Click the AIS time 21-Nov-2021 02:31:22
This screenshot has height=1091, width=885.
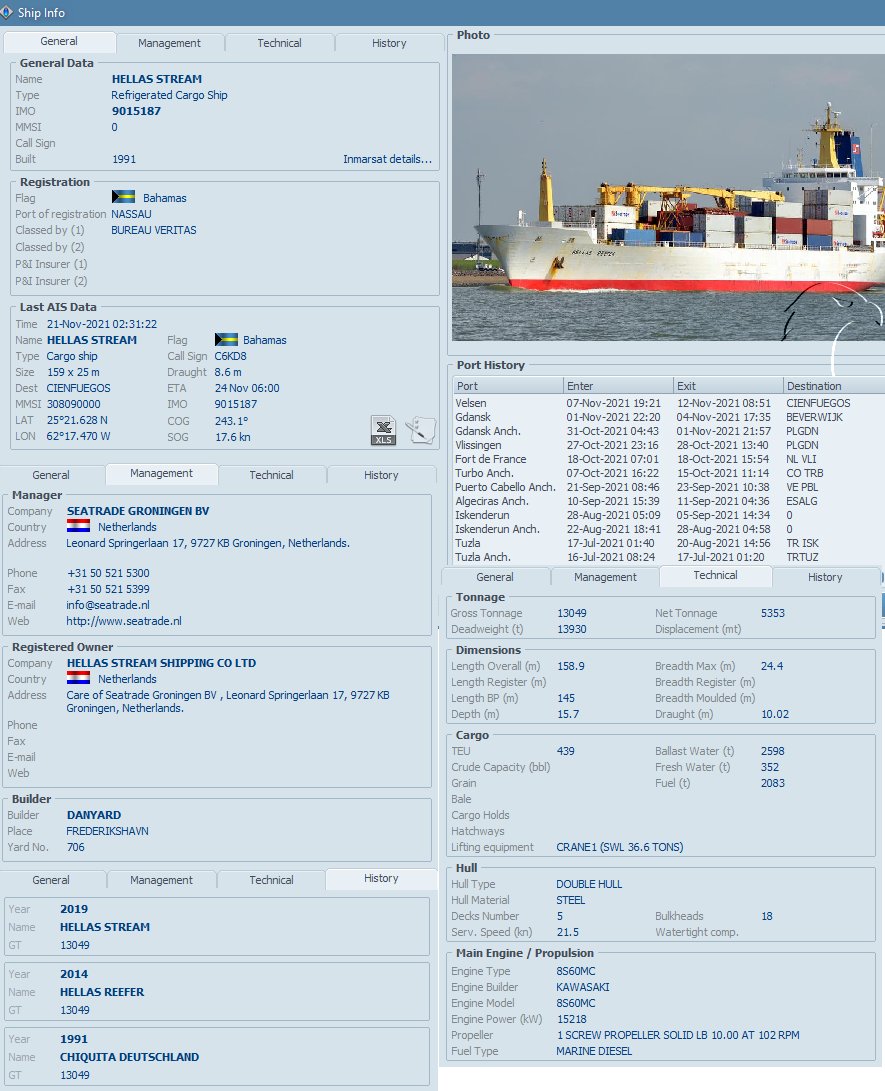(102, 324)
